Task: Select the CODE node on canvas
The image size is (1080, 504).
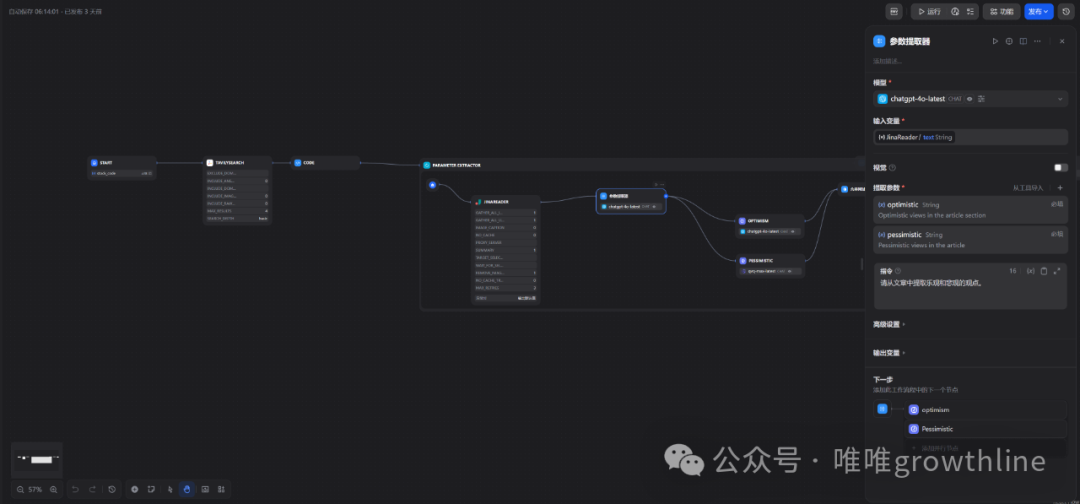Action: [325, 162]
